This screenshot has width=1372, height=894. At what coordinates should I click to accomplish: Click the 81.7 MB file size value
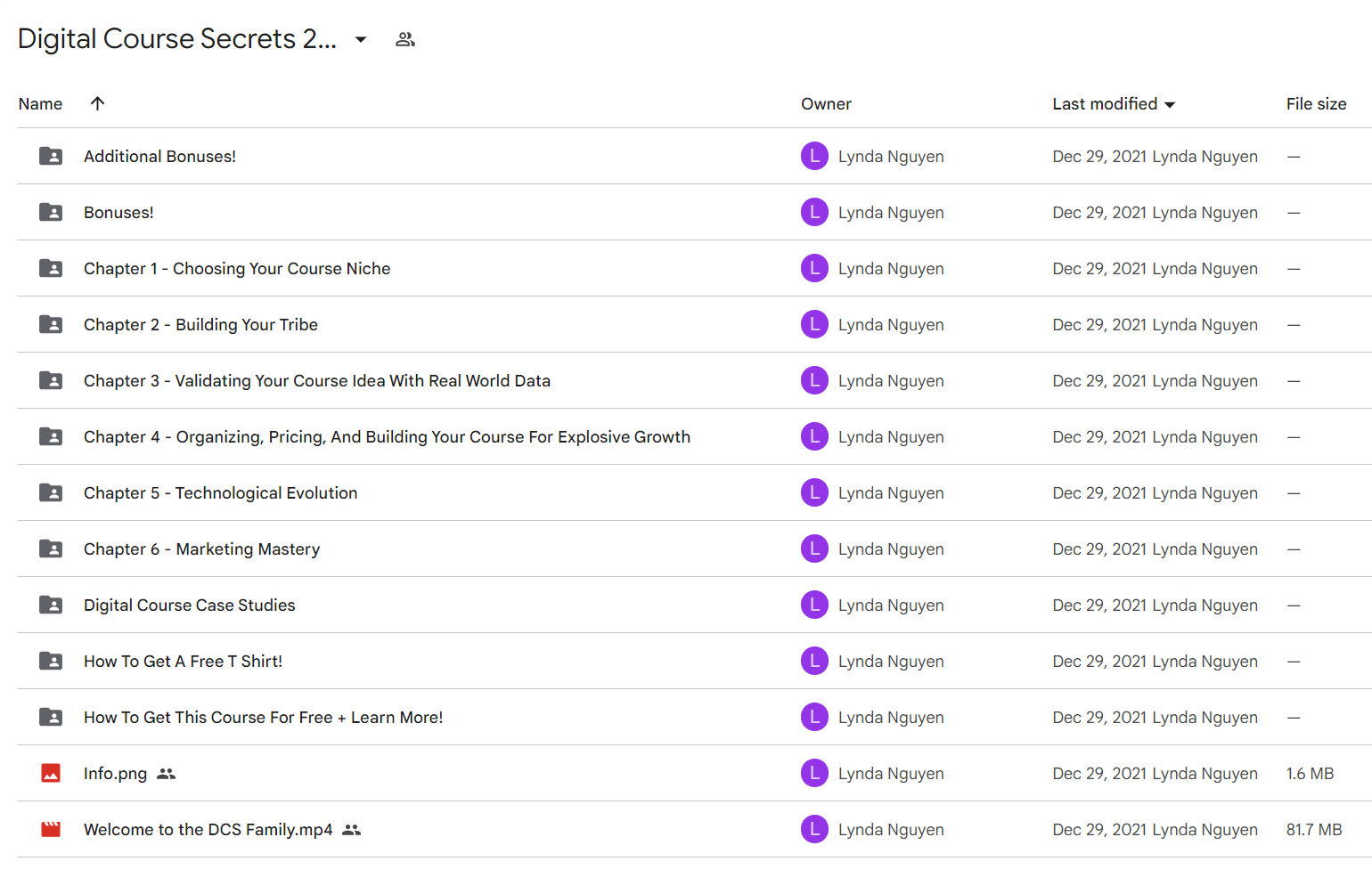1314,829
